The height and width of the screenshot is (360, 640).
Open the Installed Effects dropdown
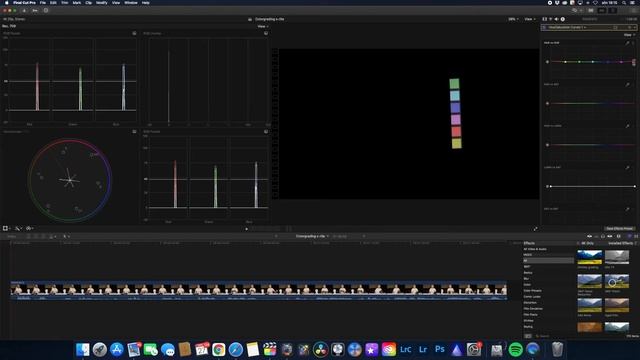click(622, 243)
